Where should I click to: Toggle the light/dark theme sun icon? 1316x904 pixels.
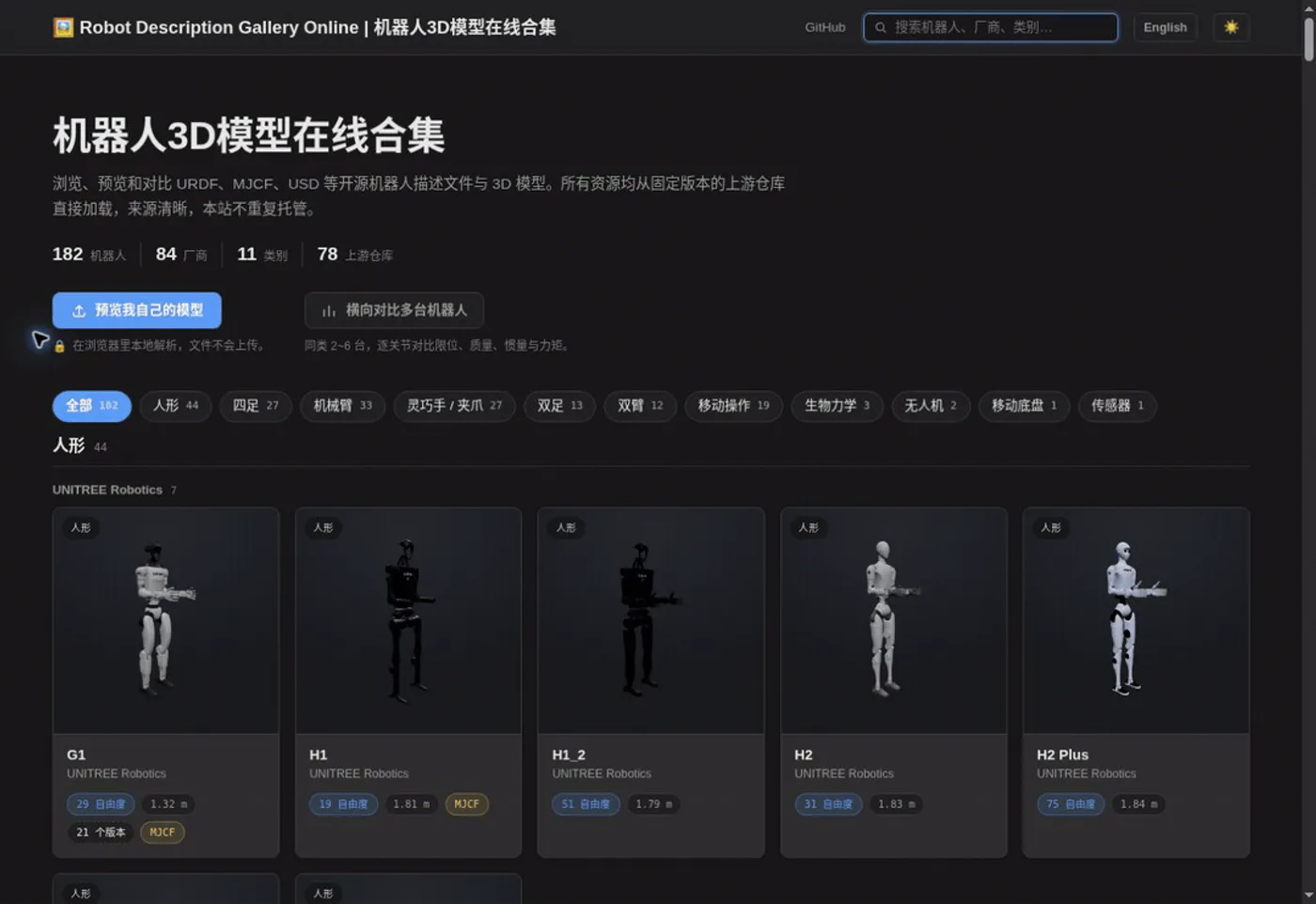pyautogui.click(x=1230, y=27)
